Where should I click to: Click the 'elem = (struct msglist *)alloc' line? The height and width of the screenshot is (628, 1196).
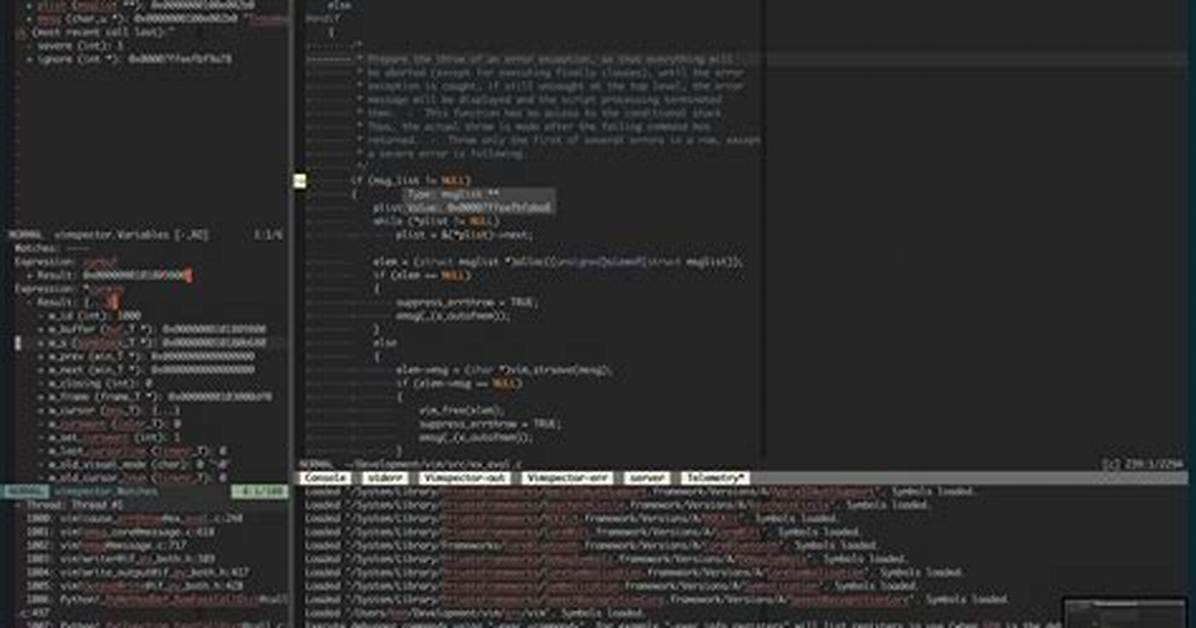pos(558,262)
